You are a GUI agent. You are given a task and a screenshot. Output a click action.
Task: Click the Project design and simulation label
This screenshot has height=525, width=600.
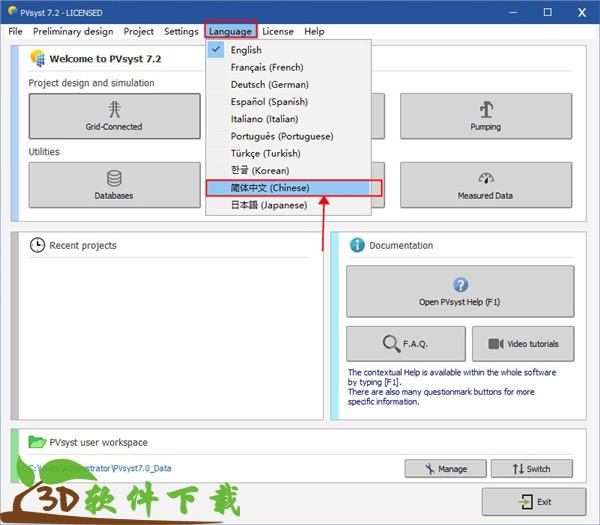91,83
